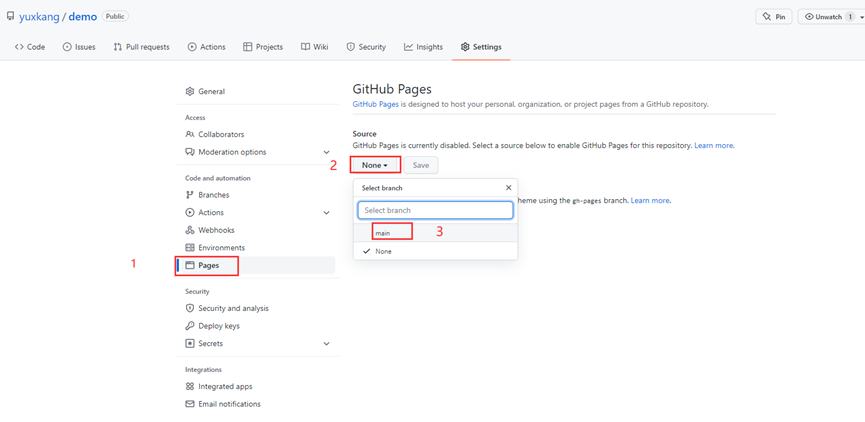Click the Security and analysis shield icon

(x=190, y=308)
